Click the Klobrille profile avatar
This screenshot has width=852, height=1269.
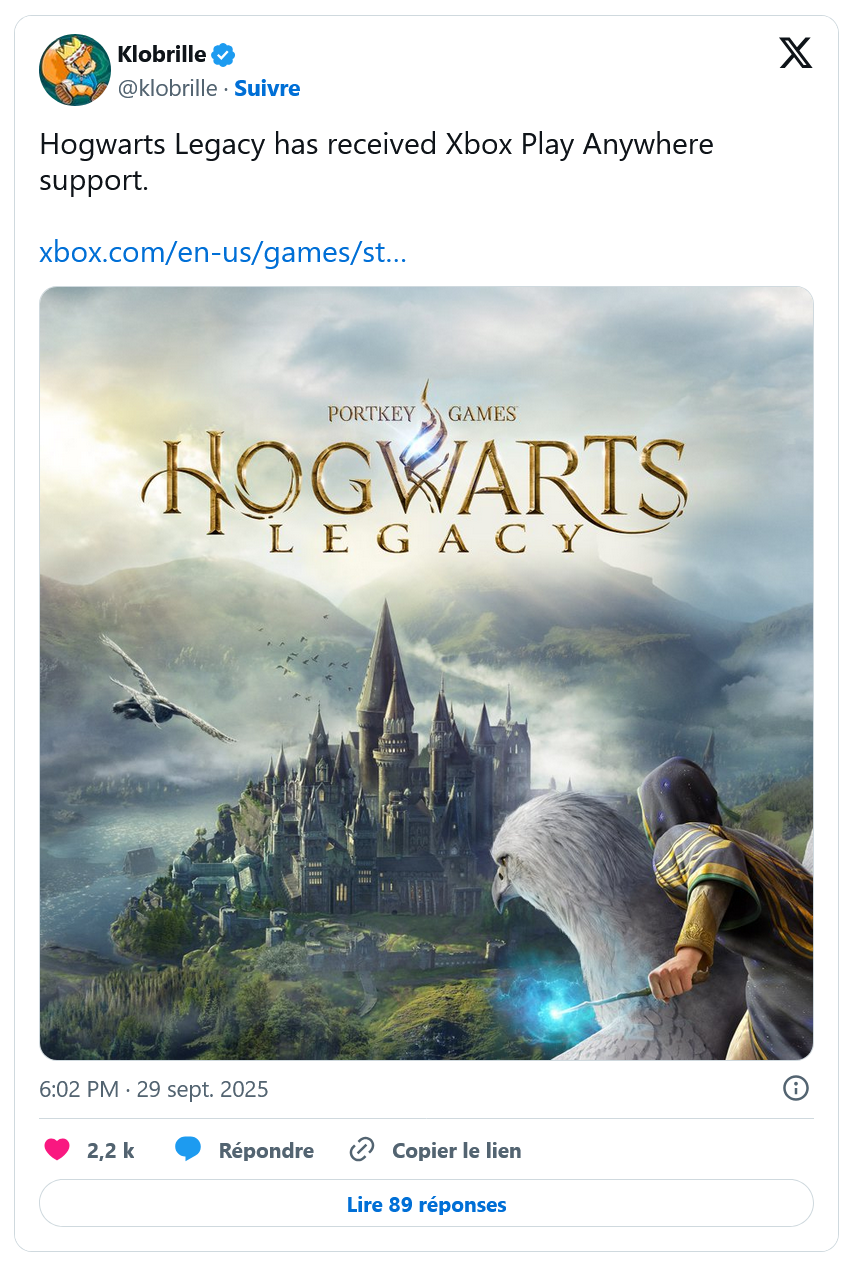(x=74, y=70)
